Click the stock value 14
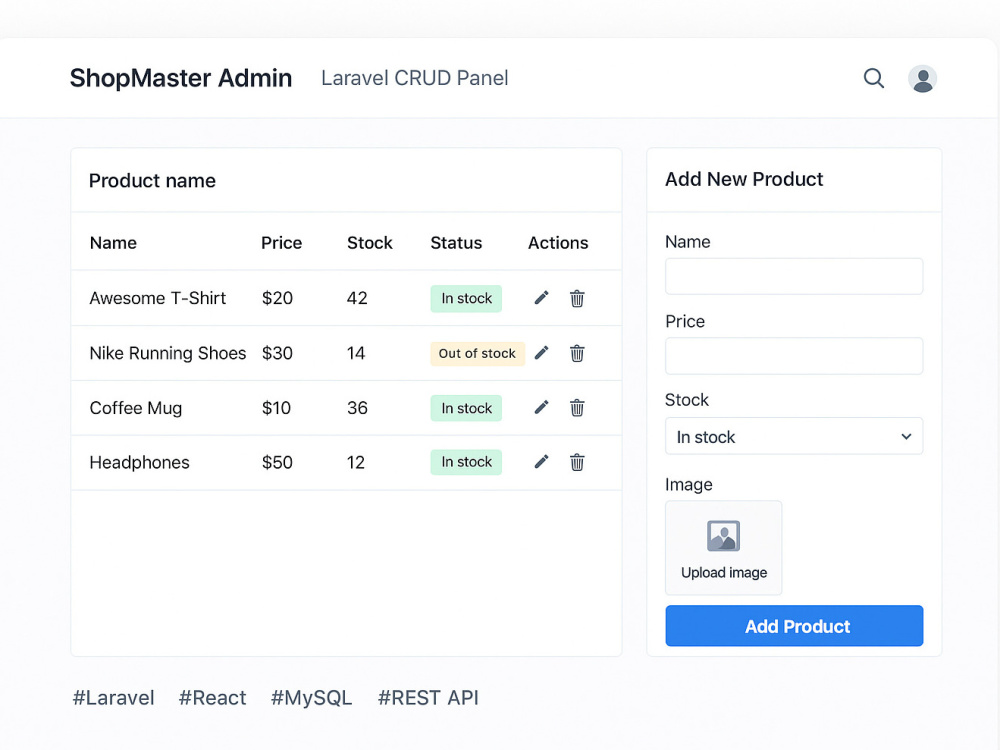The height and width of the screenshot is (750, 1000). [x=356, y=353]
